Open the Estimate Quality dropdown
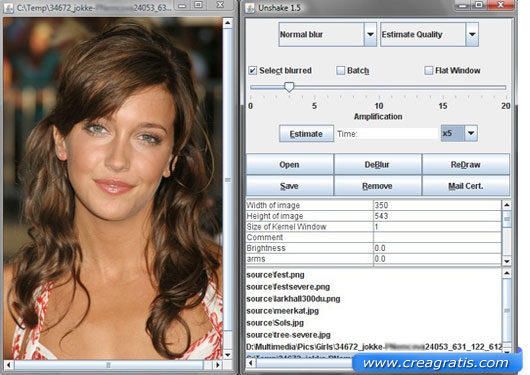 [429, 34]
